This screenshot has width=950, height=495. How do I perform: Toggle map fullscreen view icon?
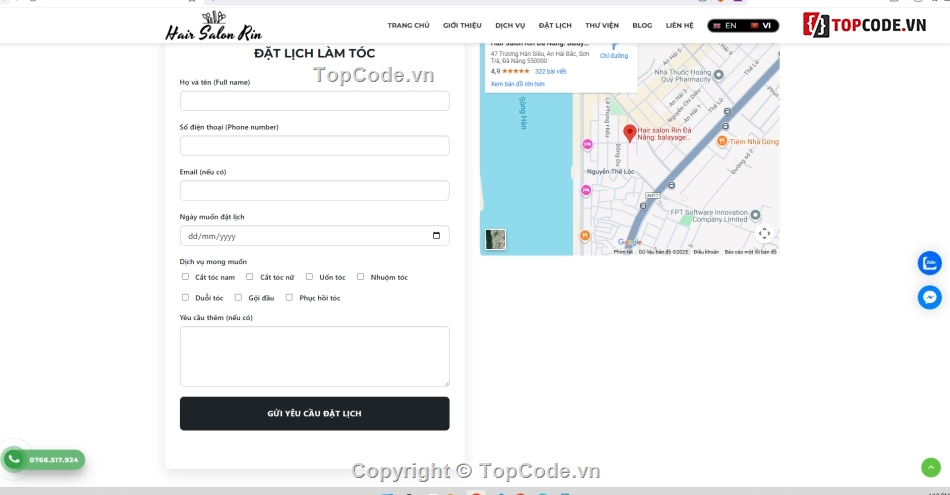pos(764,233)
